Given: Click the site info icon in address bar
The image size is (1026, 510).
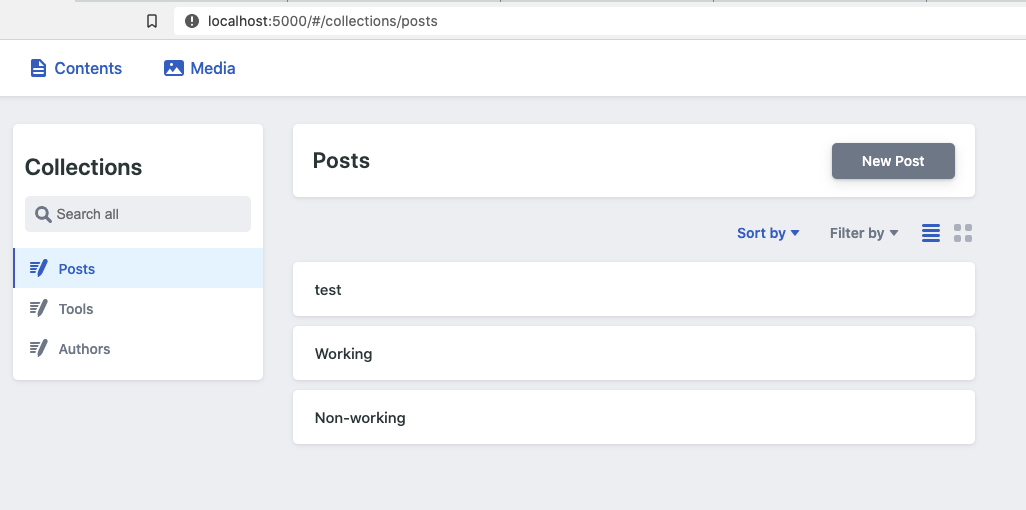Looking at the screenshot, I should coord(192,21).
